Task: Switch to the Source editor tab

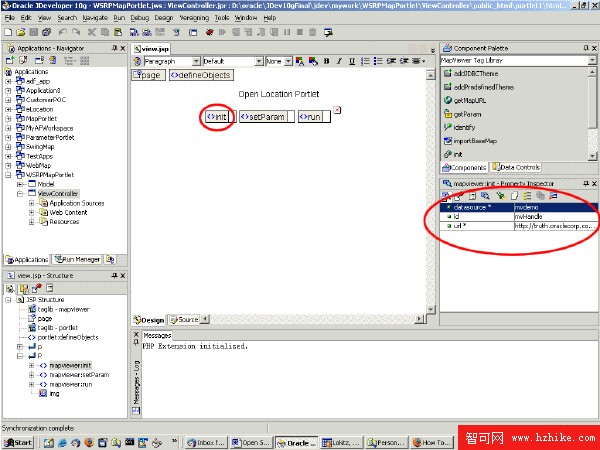Action: pyautogui.click(x=184, y=320)
